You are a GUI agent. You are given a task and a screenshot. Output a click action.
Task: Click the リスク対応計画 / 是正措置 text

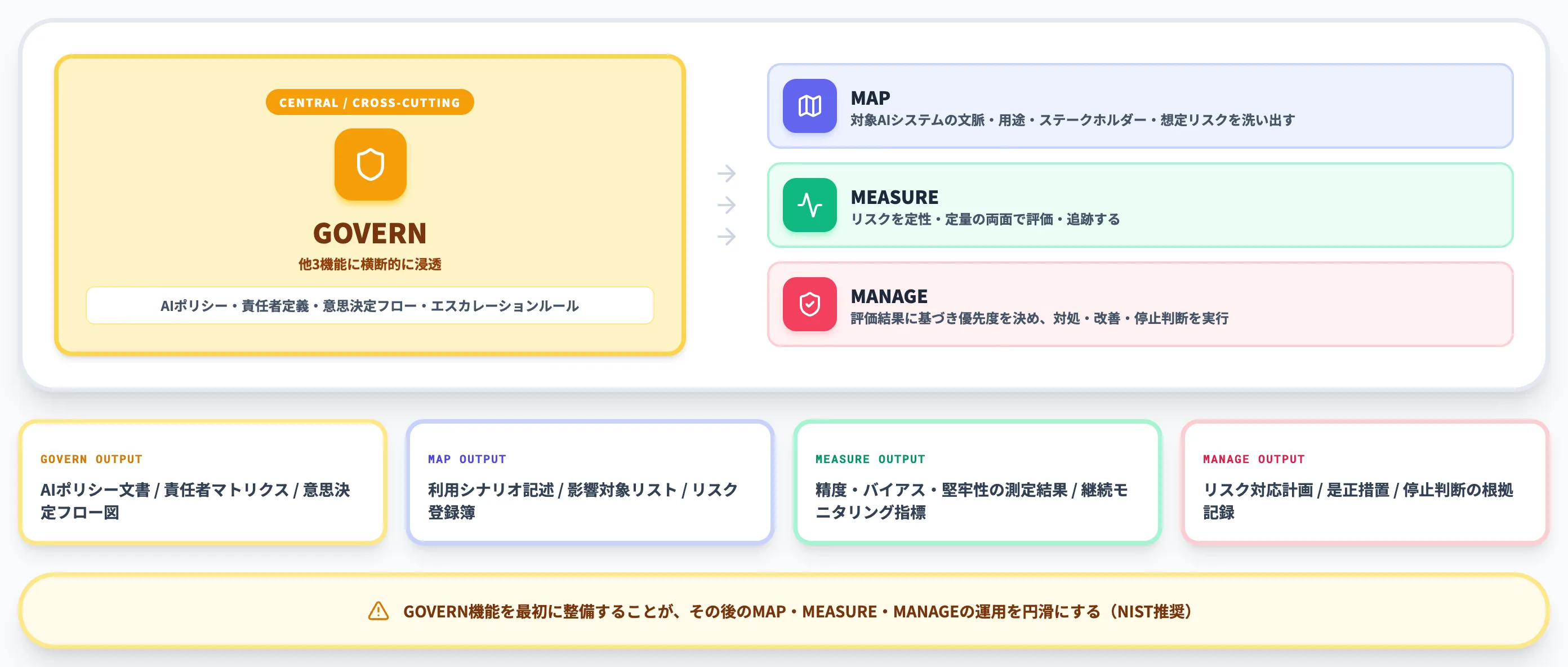pyautogui.click(x=1358, y=501)
